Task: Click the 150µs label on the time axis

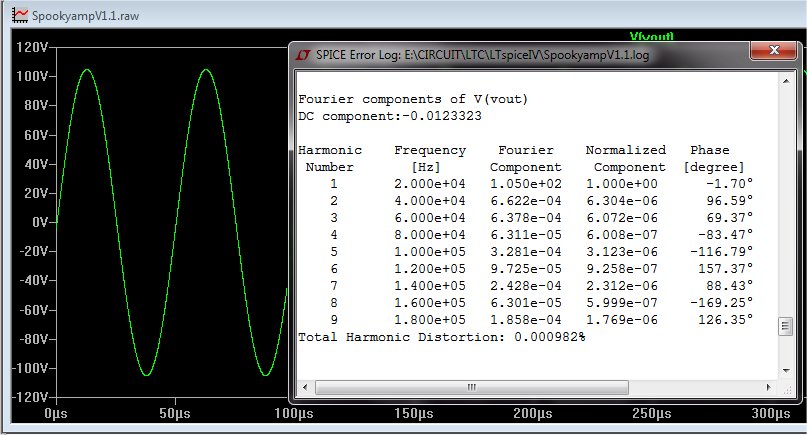Action: coord(414,413)
